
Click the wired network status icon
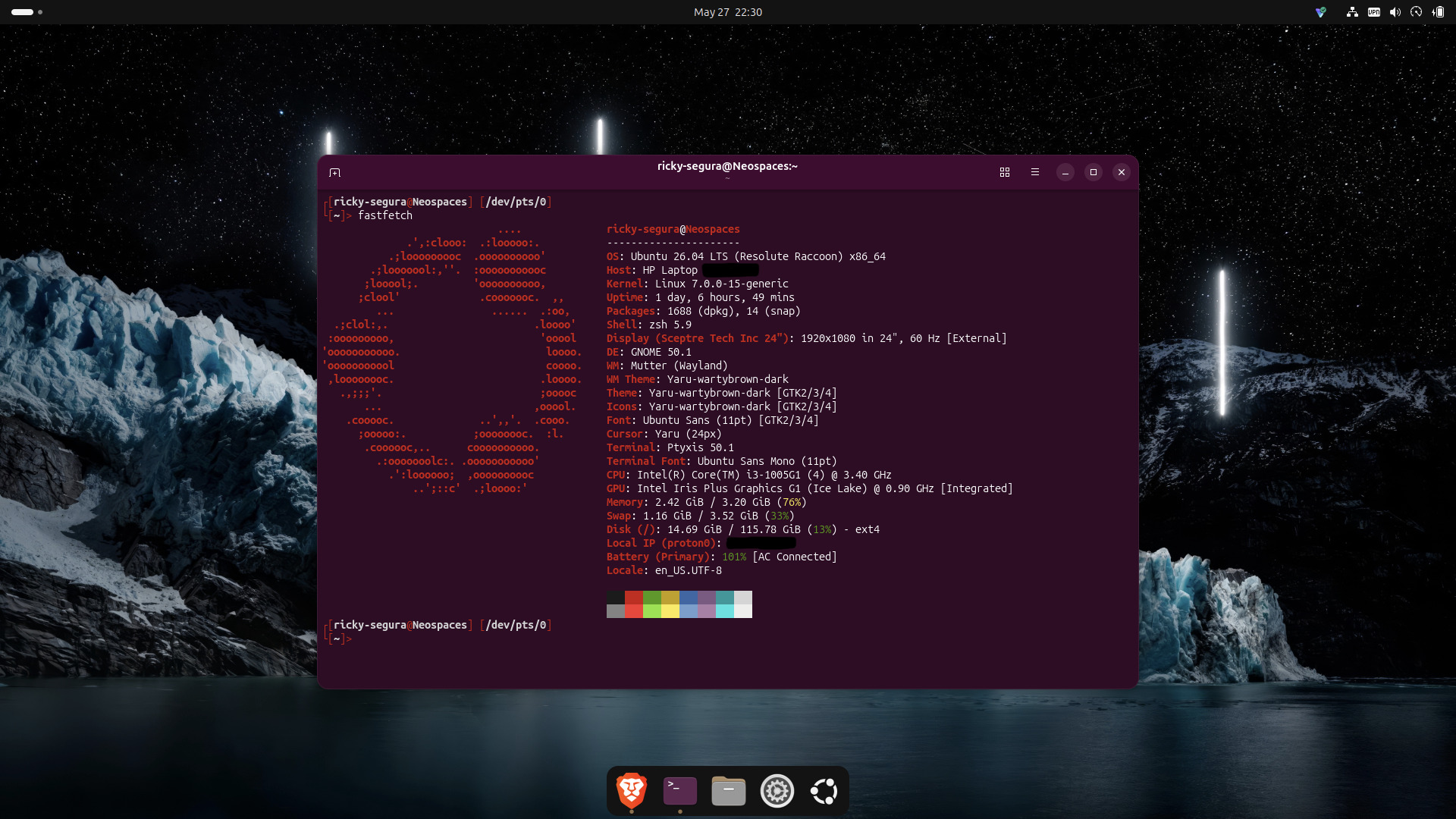pyautogui.click(x=1352, y=12)
